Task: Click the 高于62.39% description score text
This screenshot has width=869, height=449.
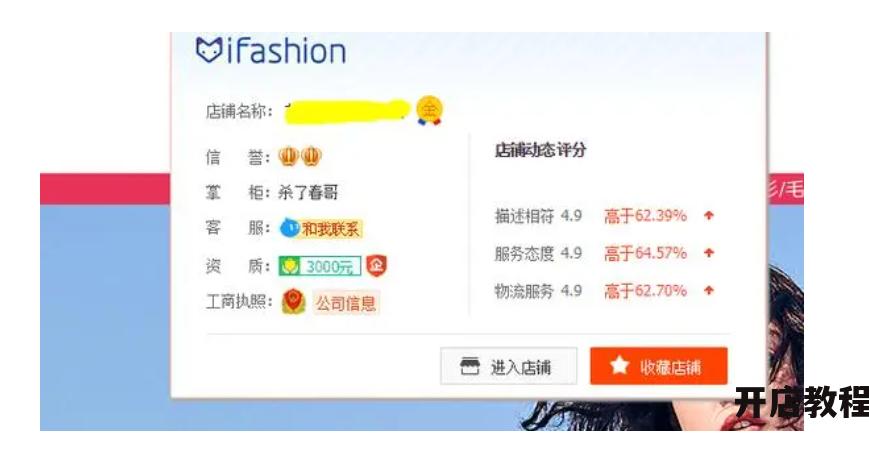Action: point(646,216)
